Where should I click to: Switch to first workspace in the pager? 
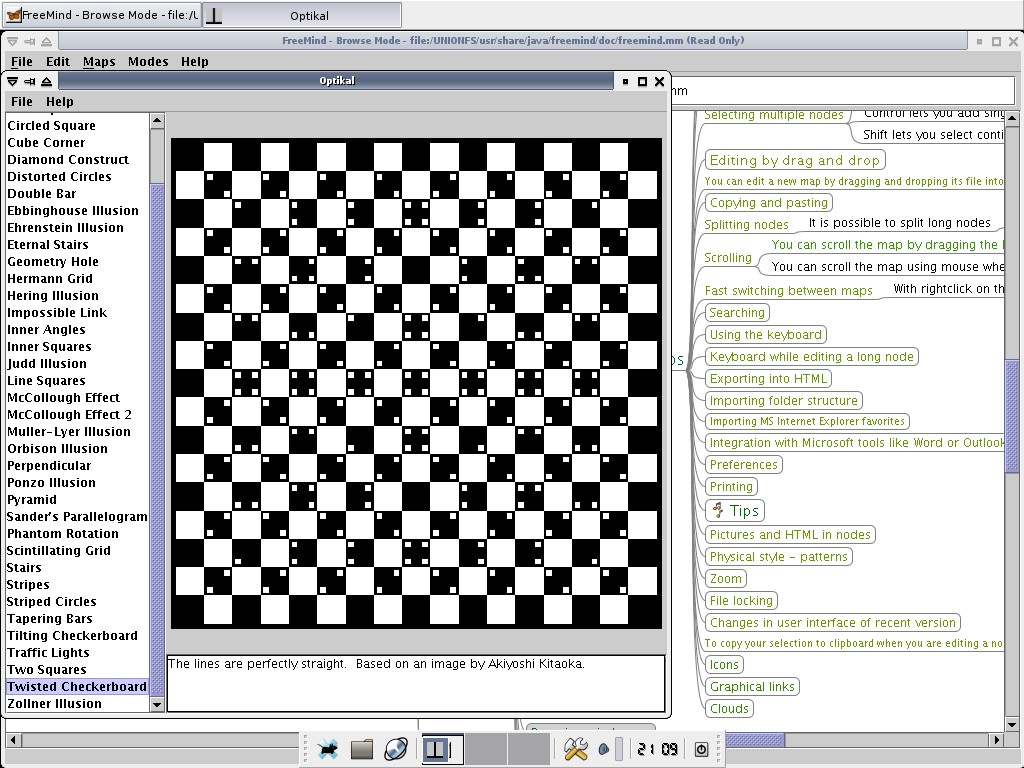point(443,748)
